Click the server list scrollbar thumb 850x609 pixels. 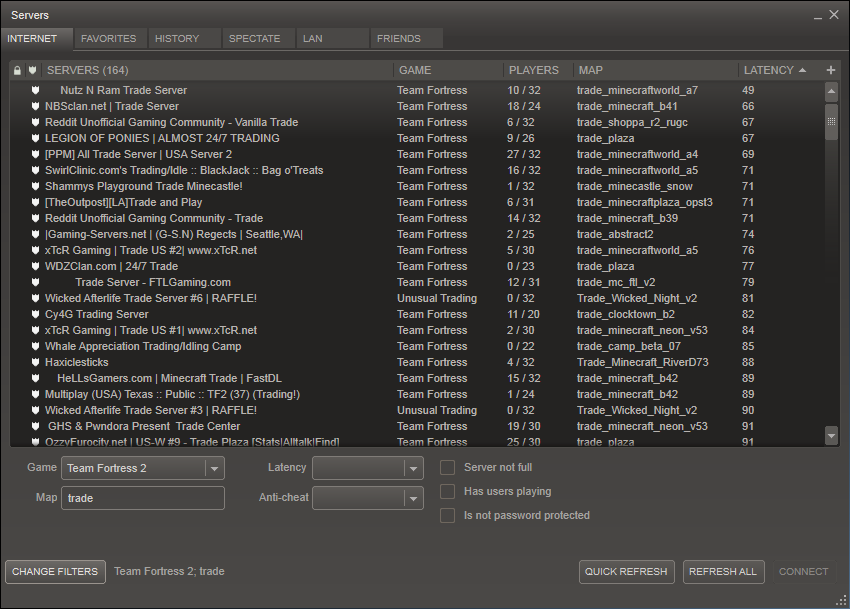pyautogui.click(x=831, y=122)
